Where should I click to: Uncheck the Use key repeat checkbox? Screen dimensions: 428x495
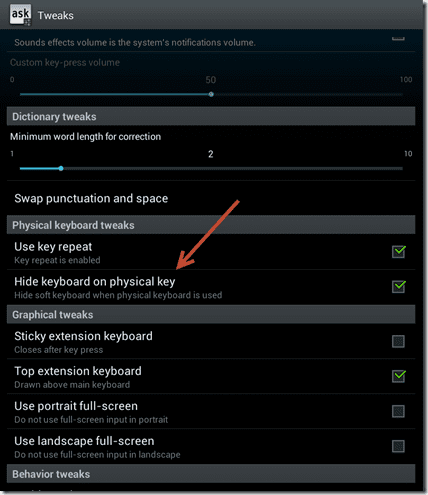[398, 251]
